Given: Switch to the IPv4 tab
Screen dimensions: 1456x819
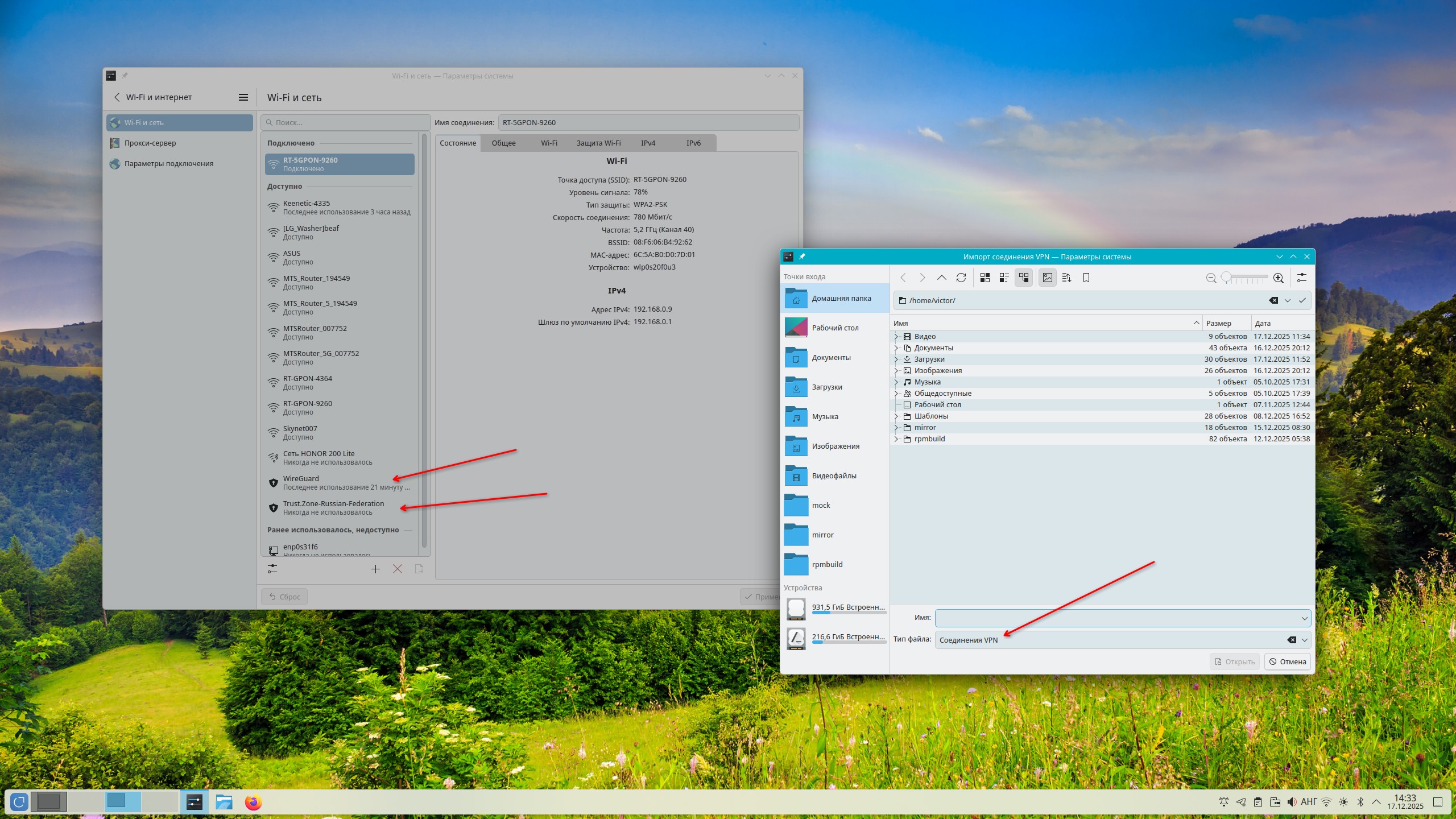Looking at the screenshot, I should [648, 143].
